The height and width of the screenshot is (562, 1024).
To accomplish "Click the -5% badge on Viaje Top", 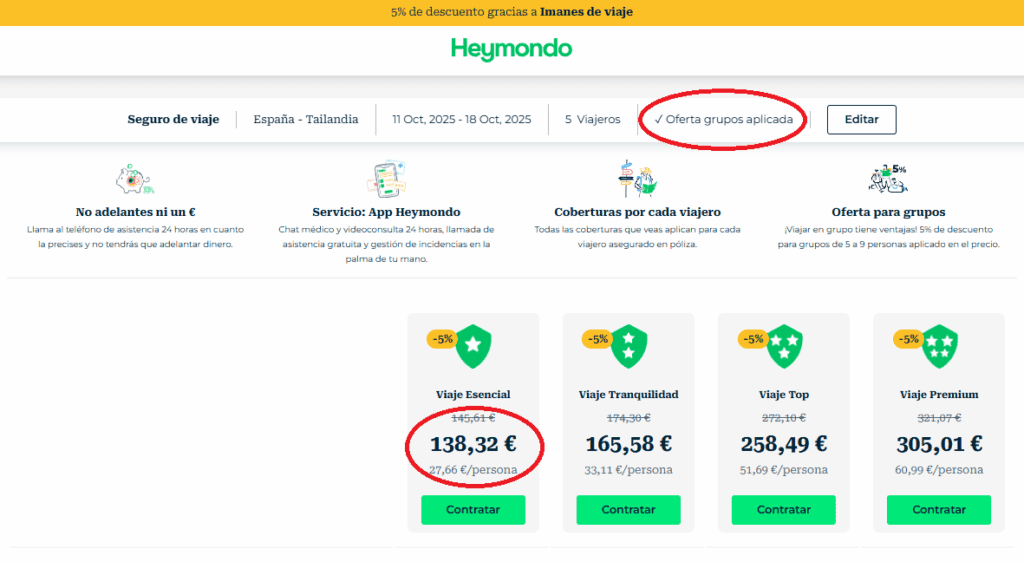I will click(752, 339).
